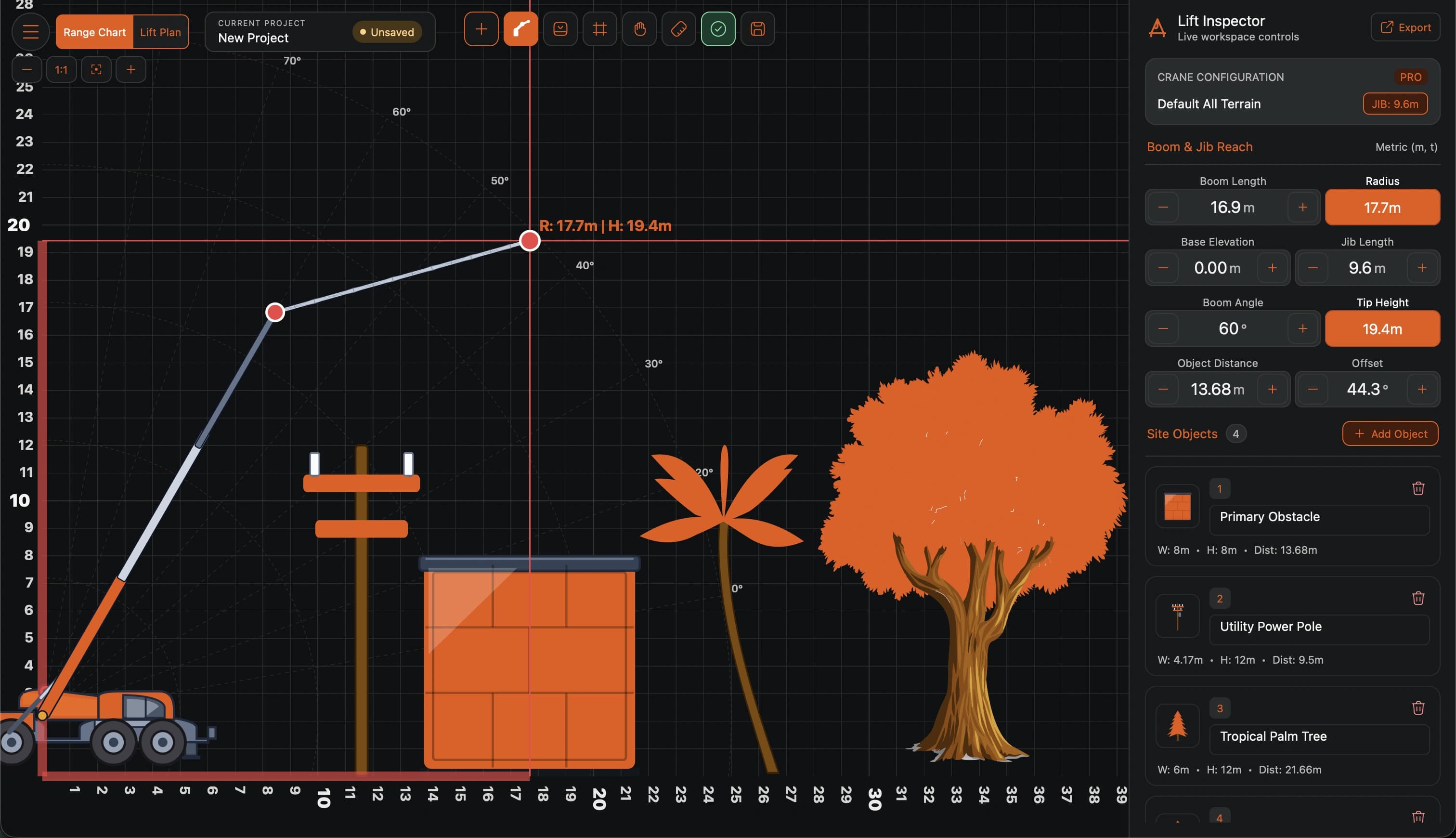This screenshot has width=1456, height=838.
Task: Select the utility power pole on the canvas
Action: click(361, 610)
